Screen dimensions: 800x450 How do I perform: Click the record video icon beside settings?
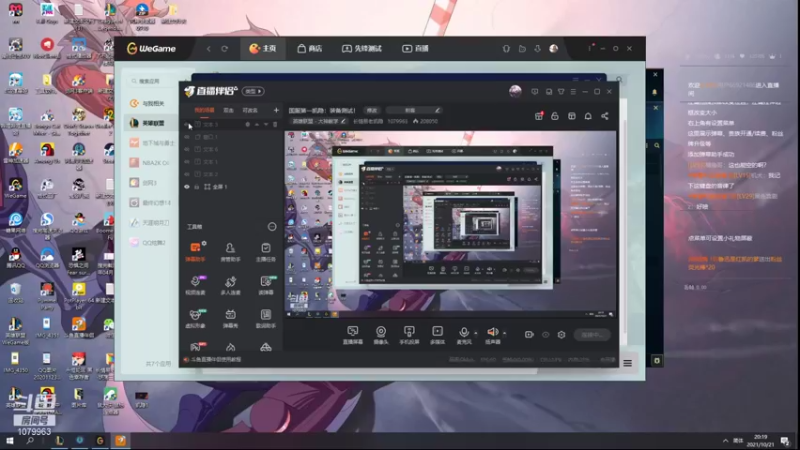[529, 335]
